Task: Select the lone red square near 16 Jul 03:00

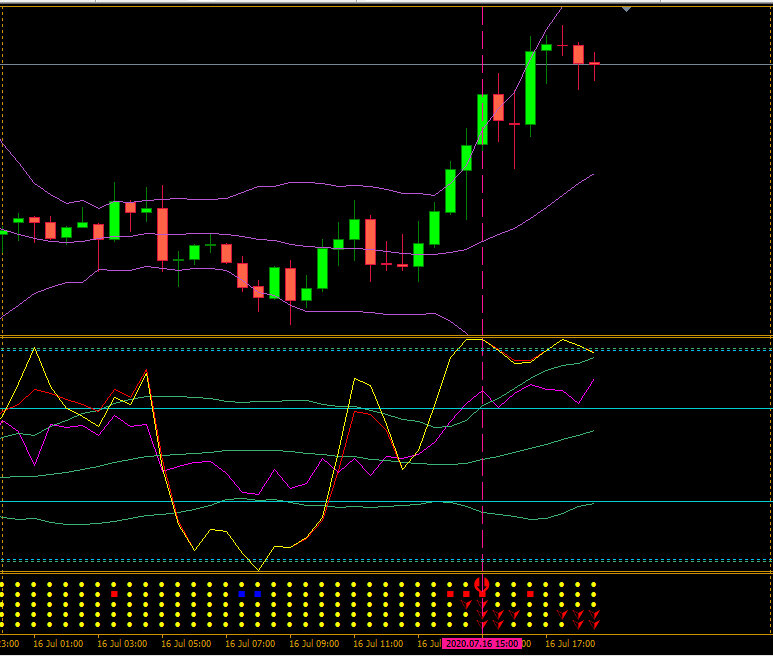Action: click(114, 594)
